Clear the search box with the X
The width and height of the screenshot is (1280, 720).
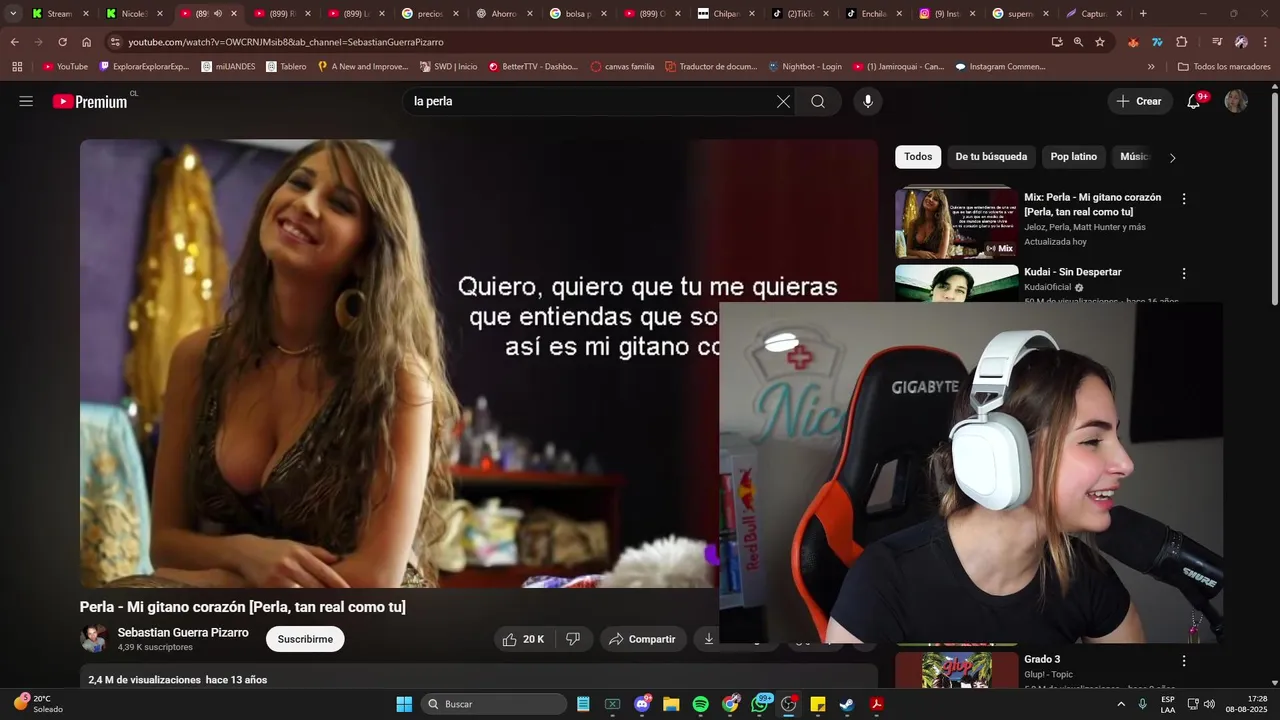coord(783,101)
